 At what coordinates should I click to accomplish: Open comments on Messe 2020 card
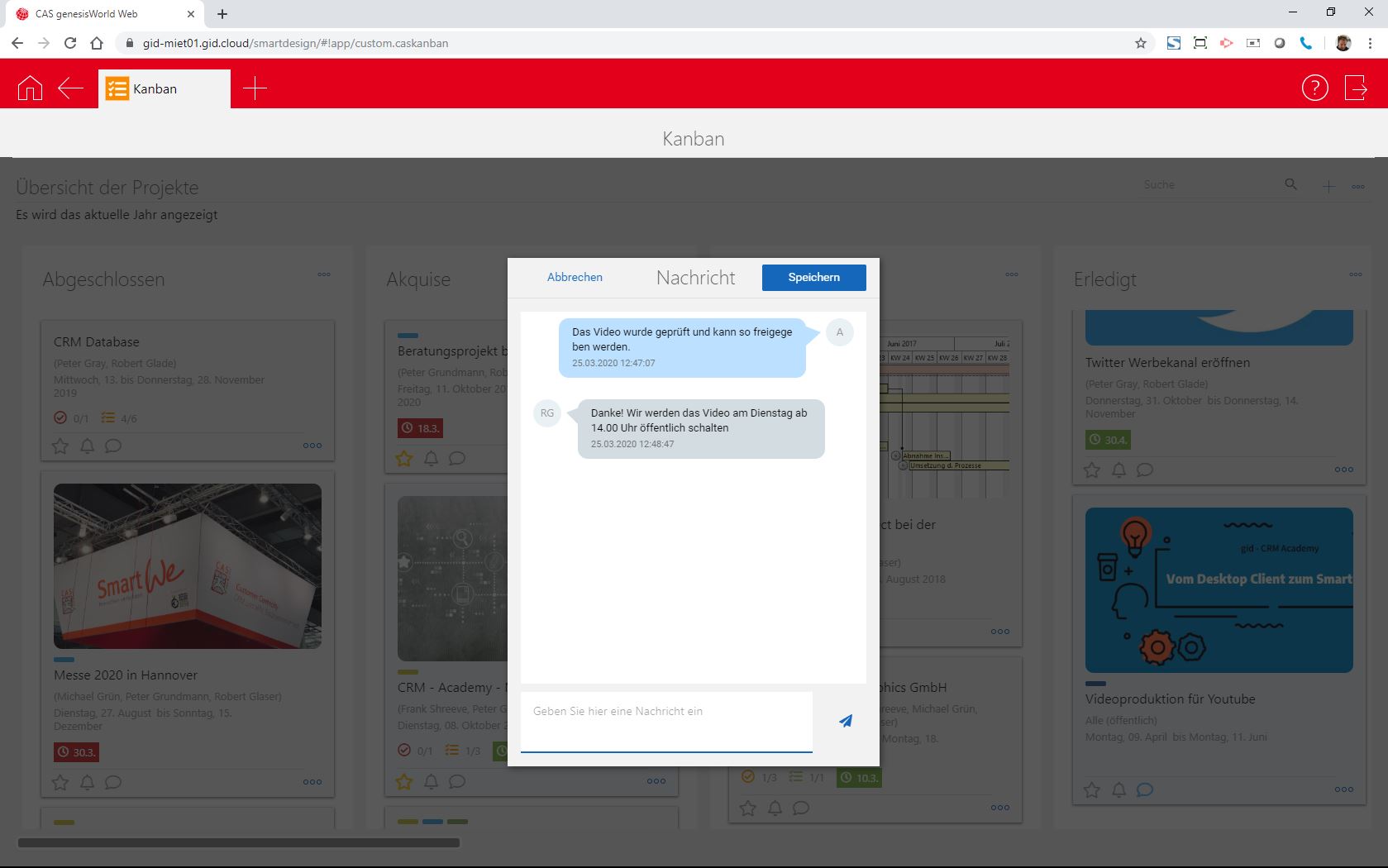point(113,782)
